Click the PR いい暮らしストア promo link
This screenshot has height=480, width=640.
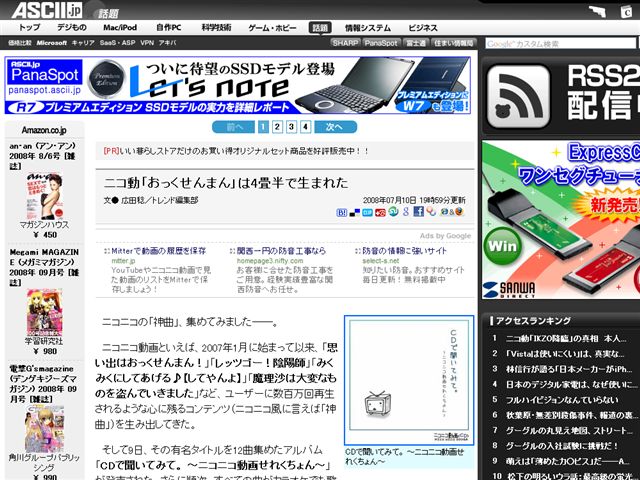coord(236,151)
